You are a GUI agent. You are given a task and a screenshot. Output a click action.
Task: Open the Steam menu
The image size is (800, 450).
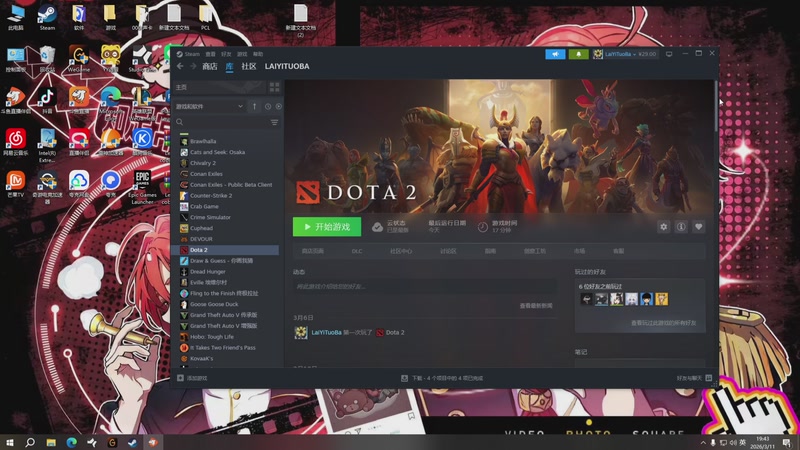point(192,54)
